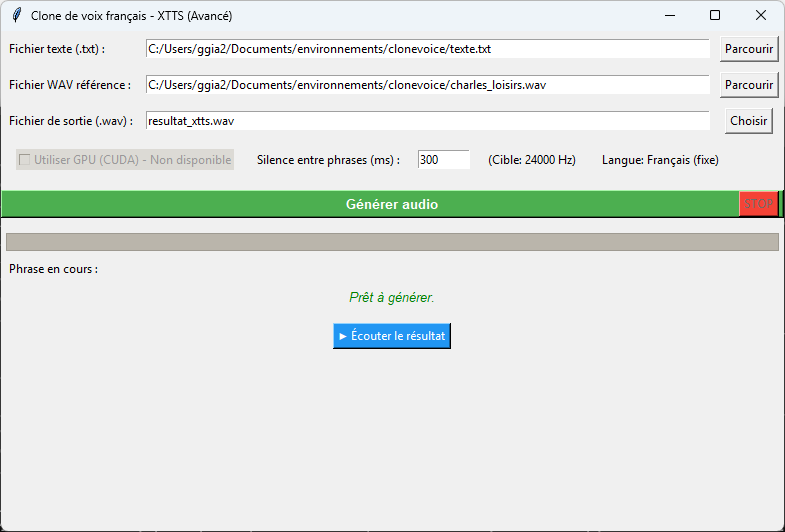This screenshot has height=532, width=785.
Task: Click the gray progress bar
Action: point(392,242)
